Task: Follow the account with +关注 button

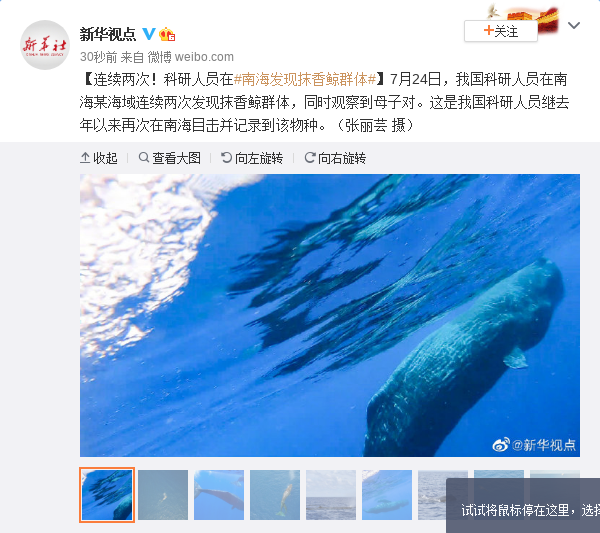Action: click(501, 31)
